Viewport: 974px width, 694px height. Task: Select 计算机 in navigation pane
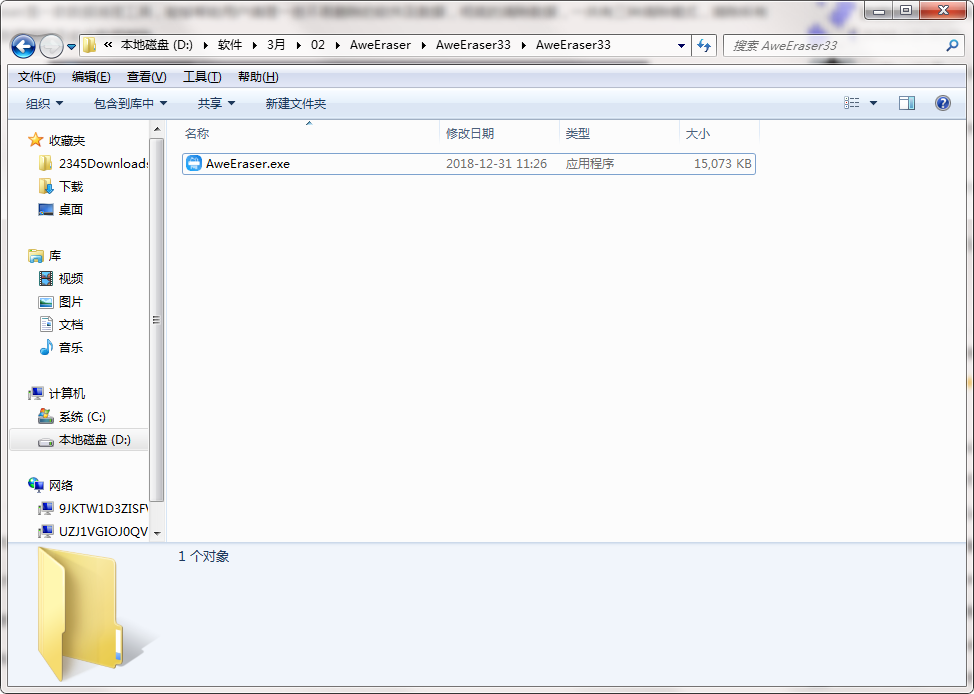coord(67,394)
